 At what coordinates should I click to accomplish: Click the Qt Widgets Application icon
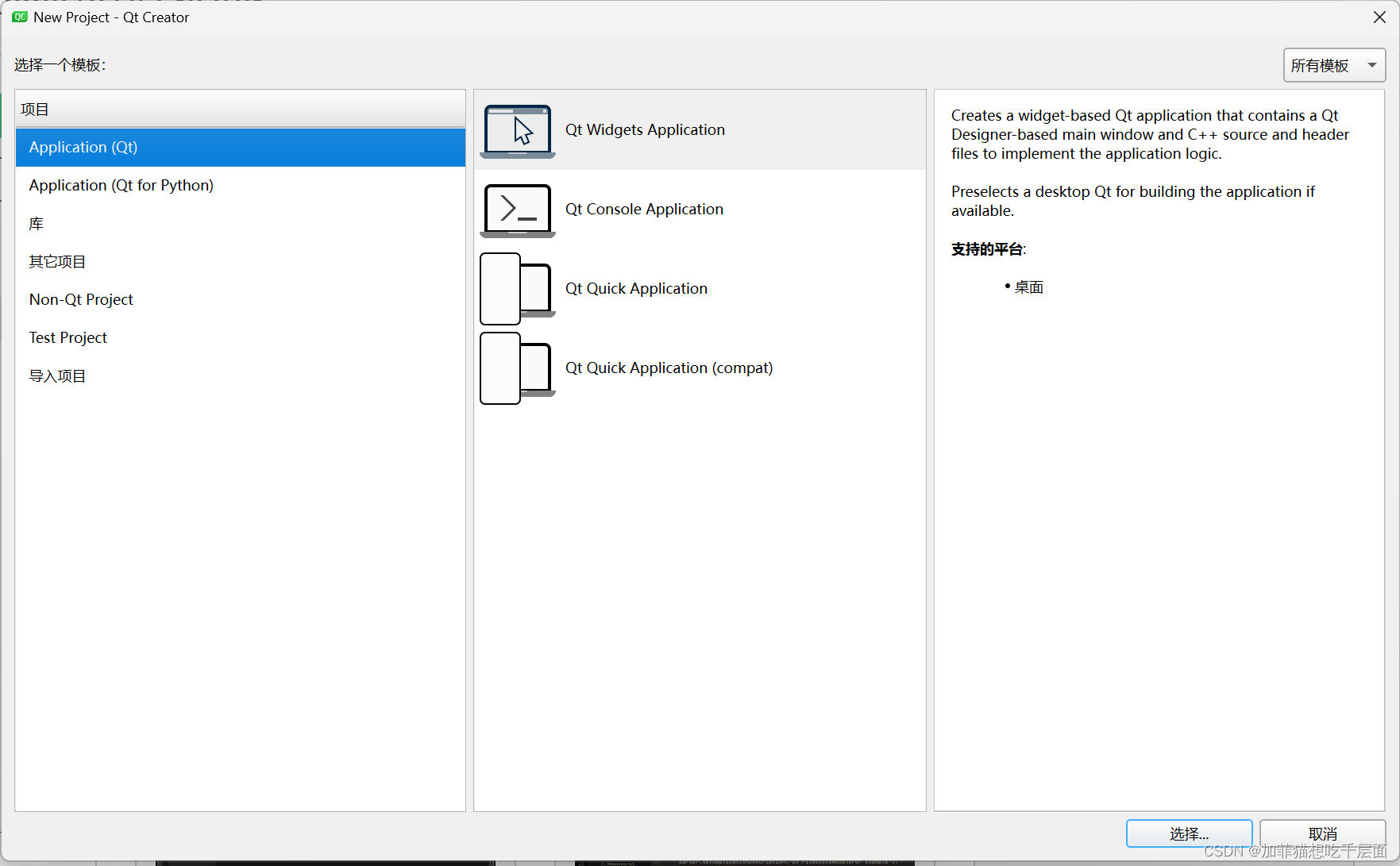click(x=518, y=131)
